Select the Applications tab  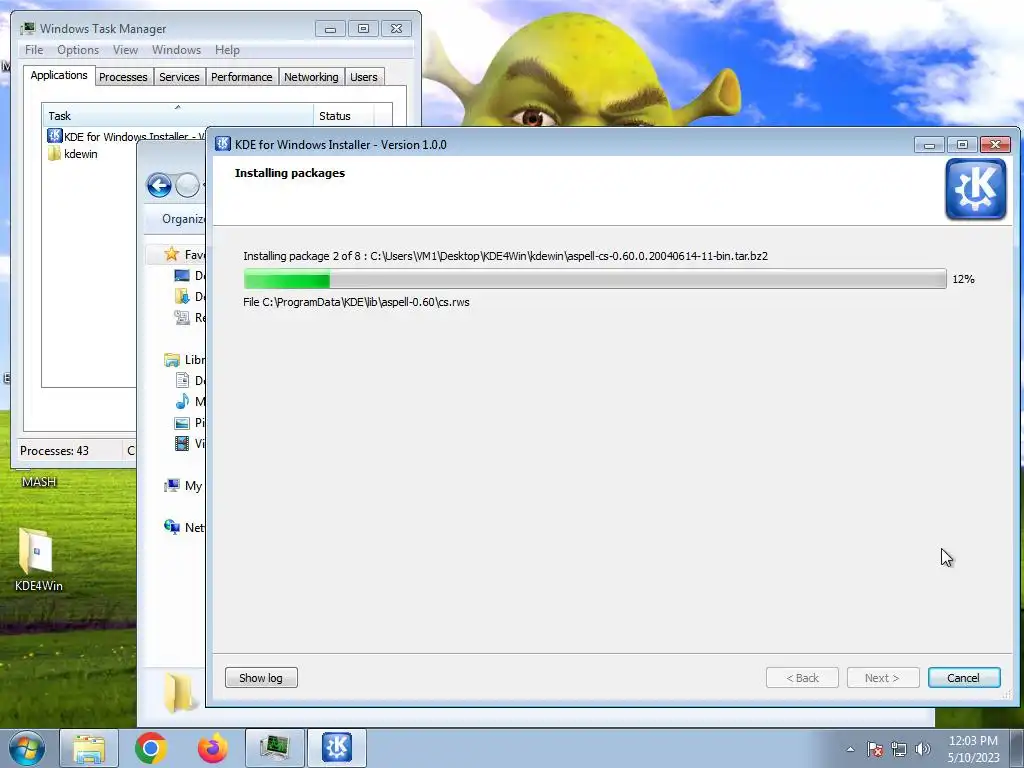(x=59, y=75)
